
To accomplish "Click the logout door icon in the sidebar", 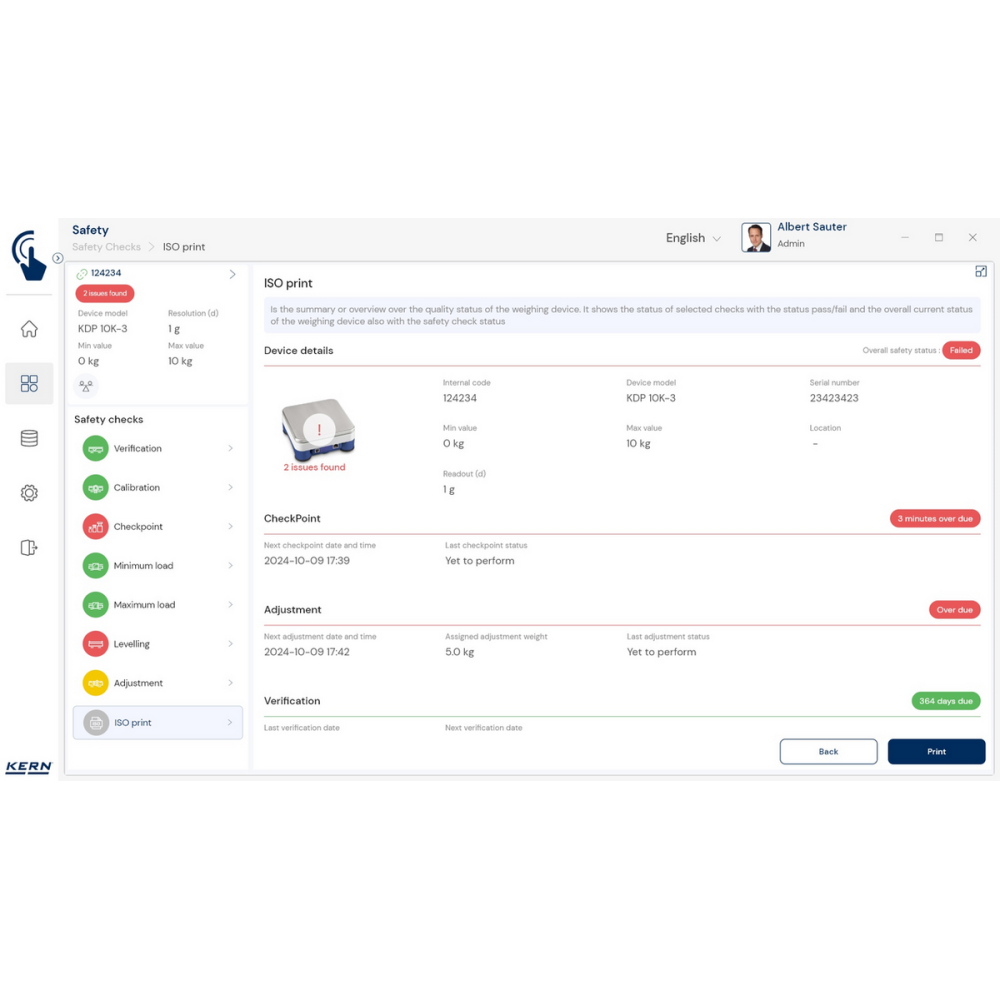I will [x=29, y=547].
